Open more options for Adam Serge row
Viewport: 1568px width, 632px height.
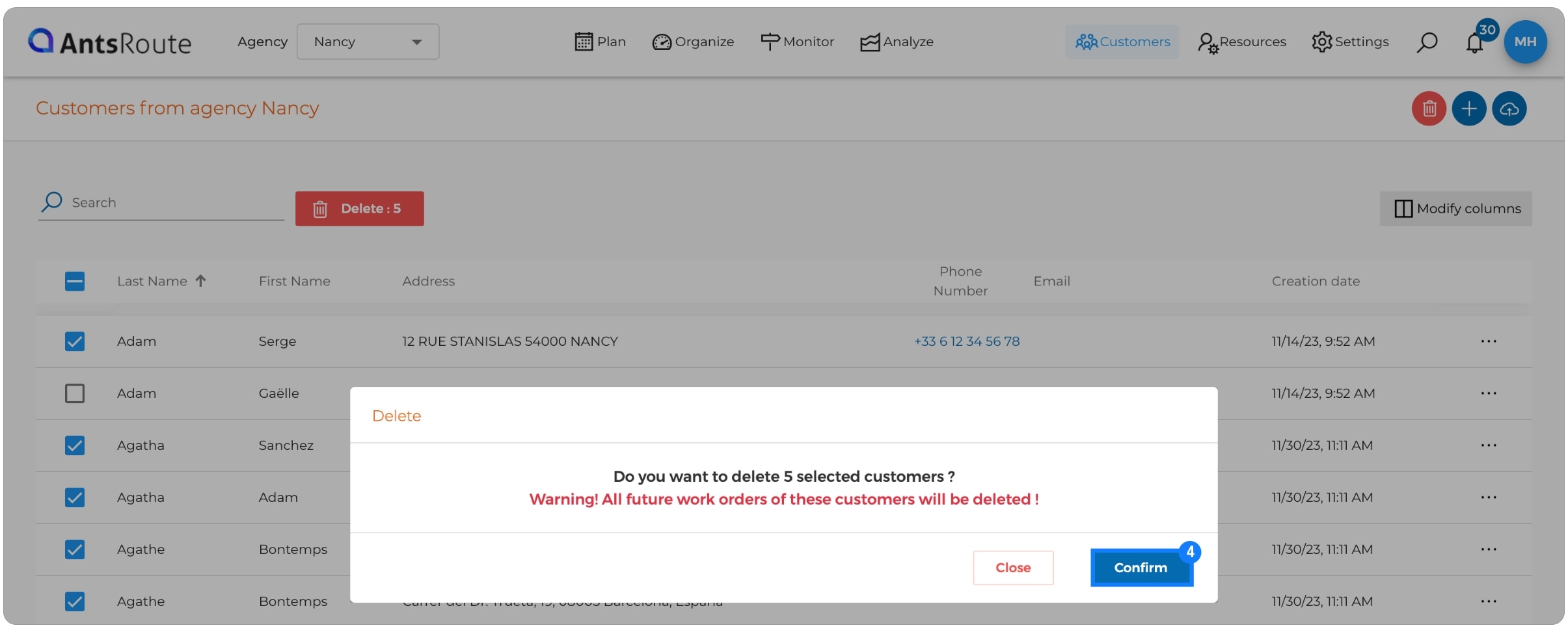tap(1489, 341)
